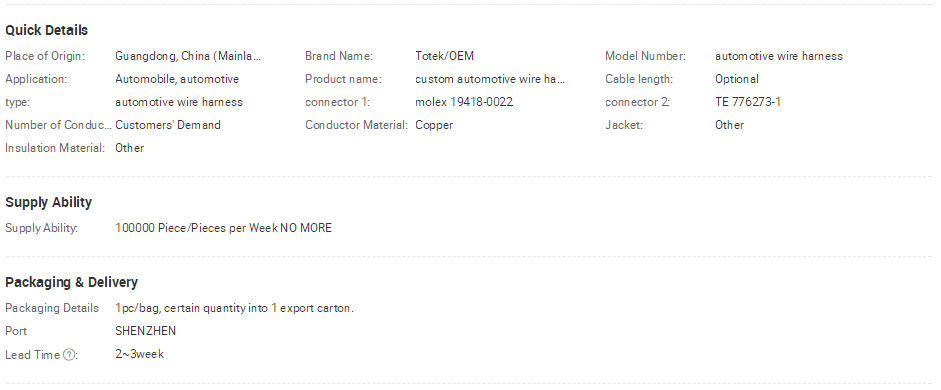Click the Packaging & Delivery heading
941x390 pixels.
tap(71, 283)
